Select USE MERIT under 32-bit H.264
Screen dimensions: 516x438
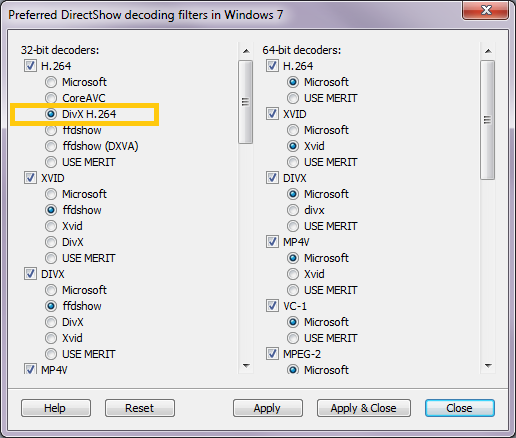(51, 162)
